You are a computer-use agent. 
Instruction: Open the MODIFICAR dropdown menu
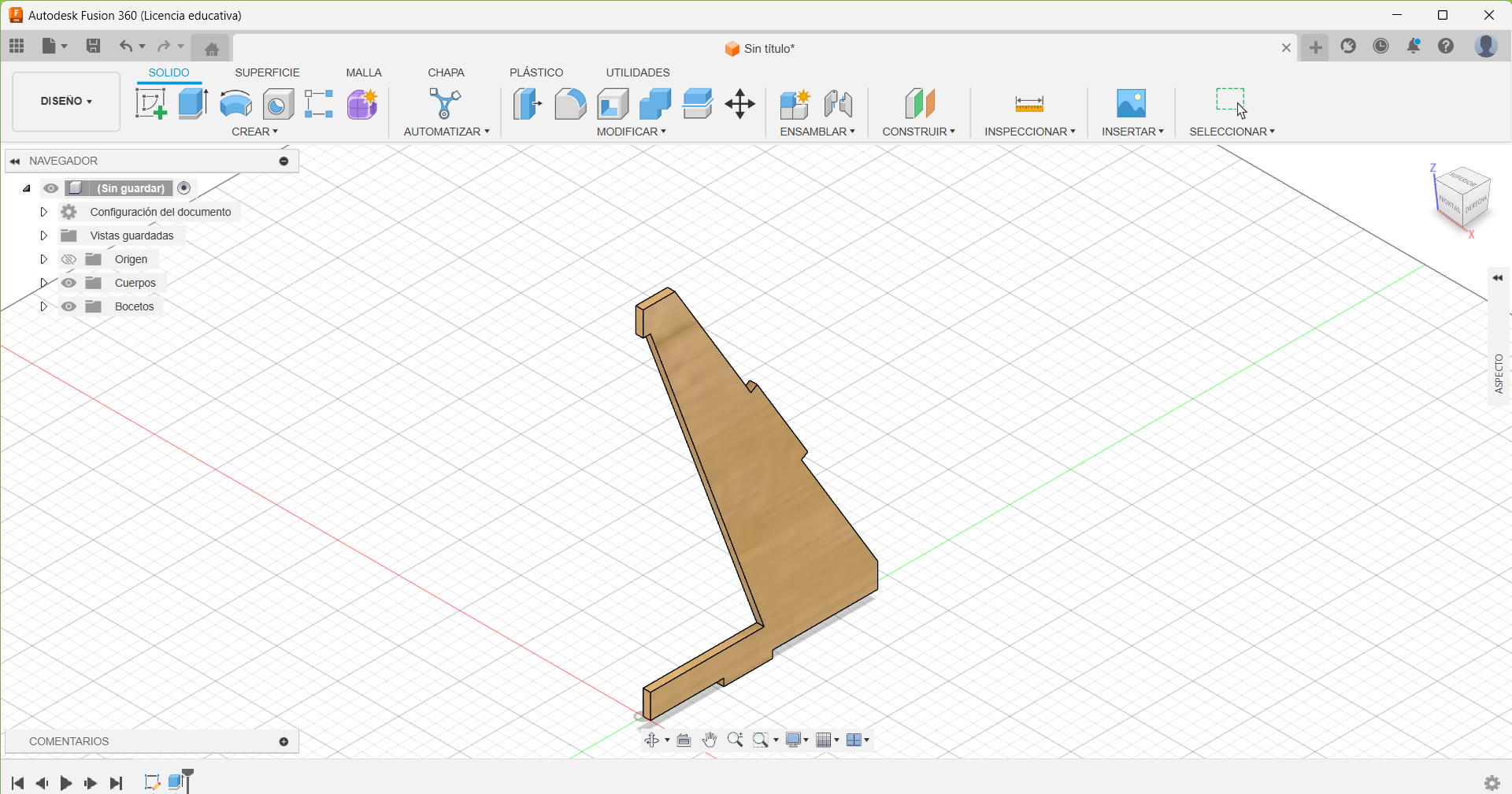pyautogui.click(x=631, y=132)
